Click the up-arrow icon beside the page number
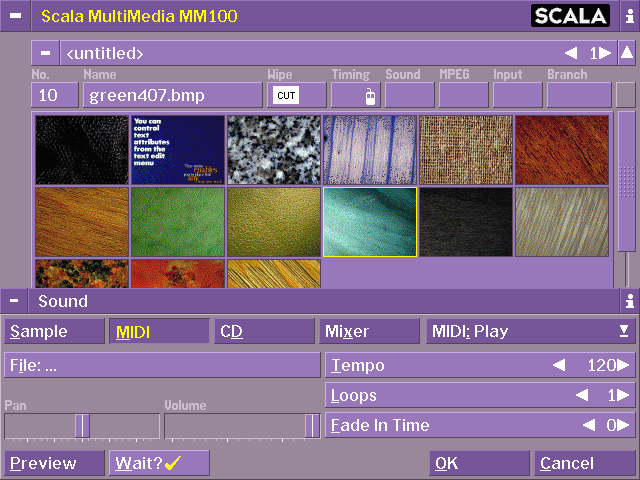This screenshot has width=640, height=480. pyautogui.click(x=626, y=53)
